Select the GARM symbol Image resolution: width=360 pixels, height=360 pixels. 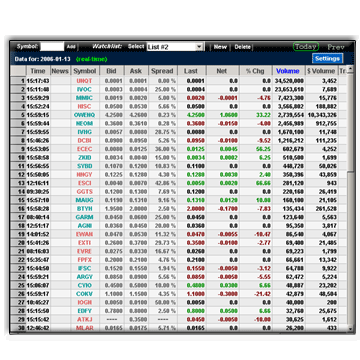(x=84, y=217)
